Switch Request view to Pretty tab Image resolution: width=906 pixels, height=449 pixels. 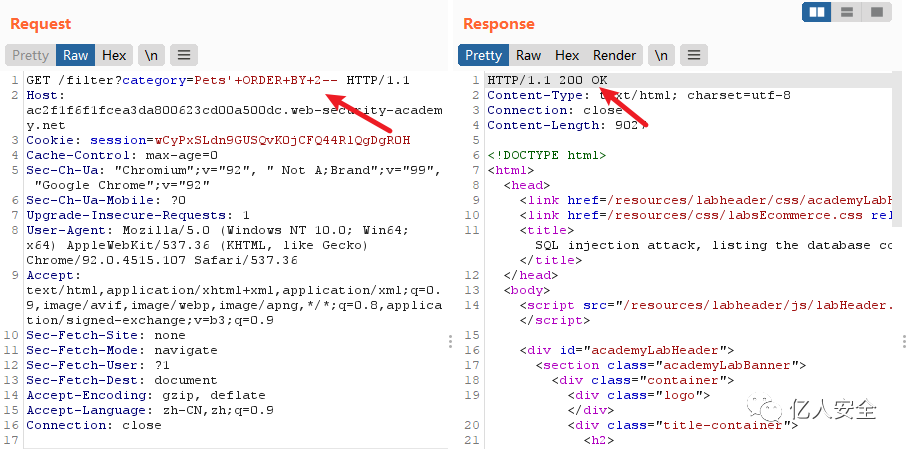[x=31, y=55]
